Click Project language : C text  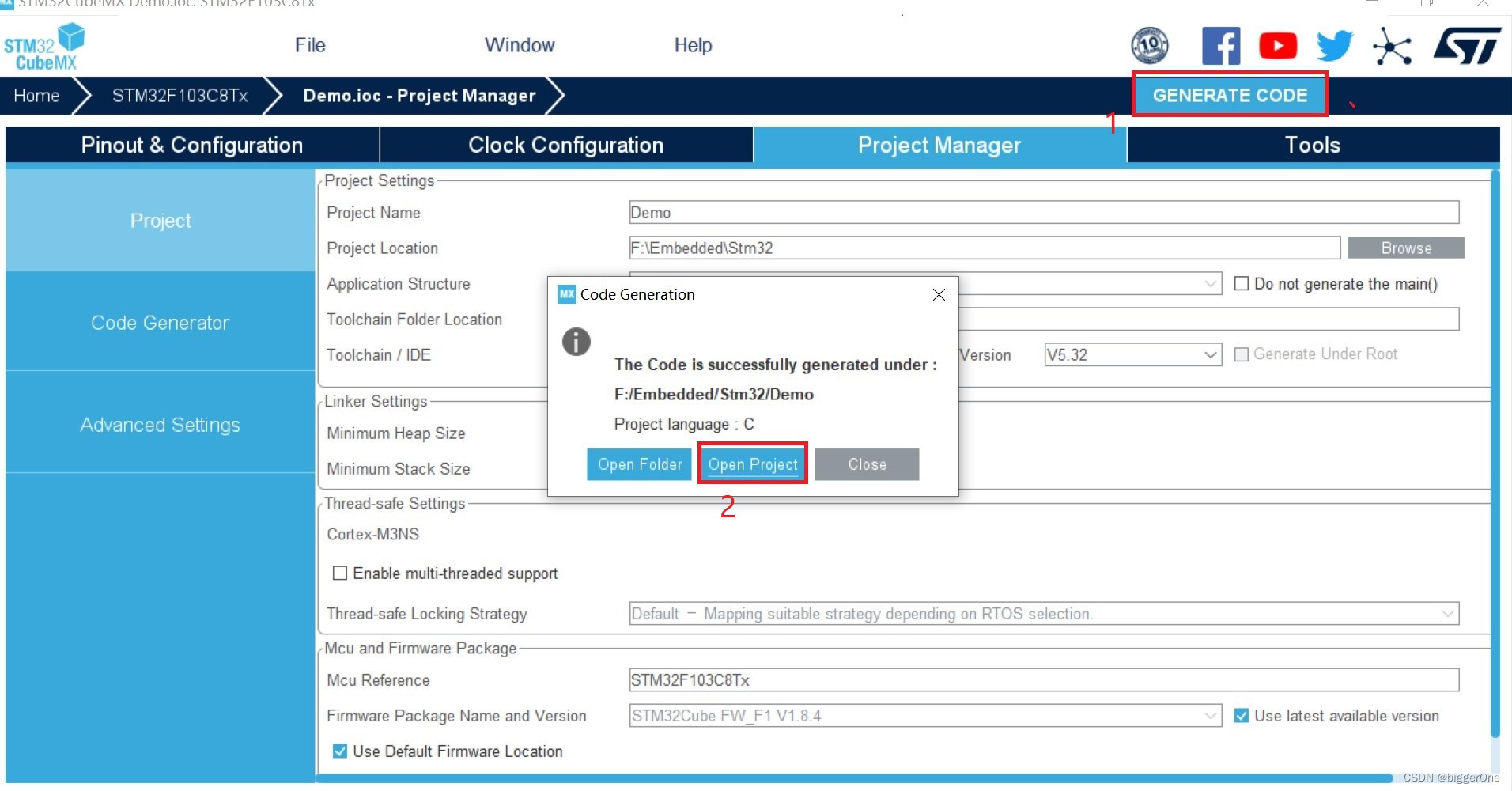pos(684,424)
